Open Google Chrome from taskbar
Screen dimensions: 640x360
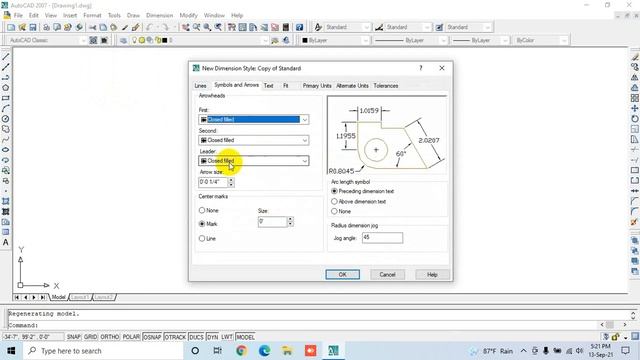241,351
